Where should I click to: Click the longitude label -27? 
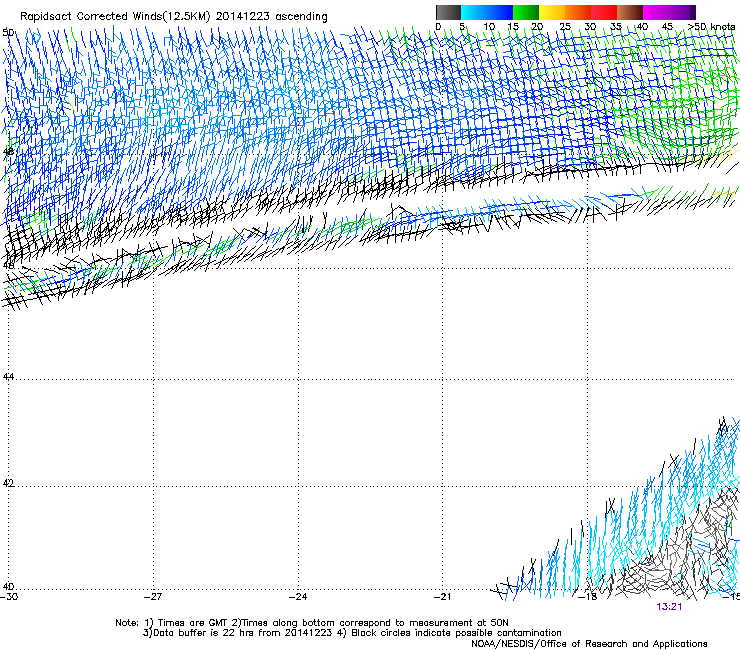point(153,597)
